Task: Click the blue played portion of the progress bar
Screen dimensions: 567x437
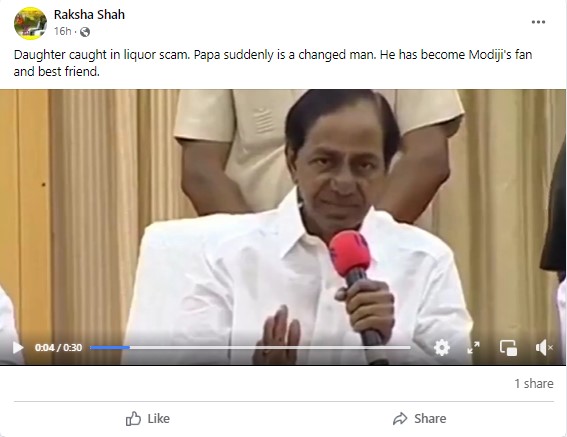Action: (x=110, y=348)
